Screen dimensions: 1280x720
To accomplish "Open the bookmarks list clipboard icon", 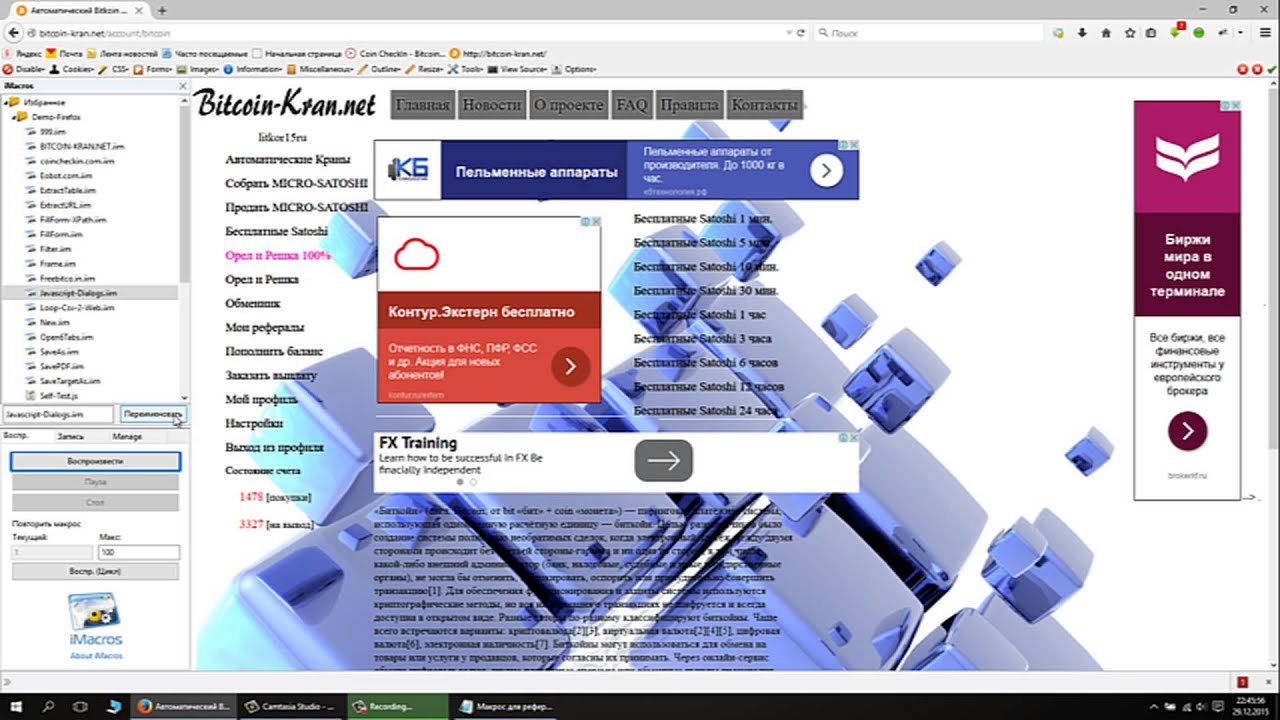I will 1151,33.
